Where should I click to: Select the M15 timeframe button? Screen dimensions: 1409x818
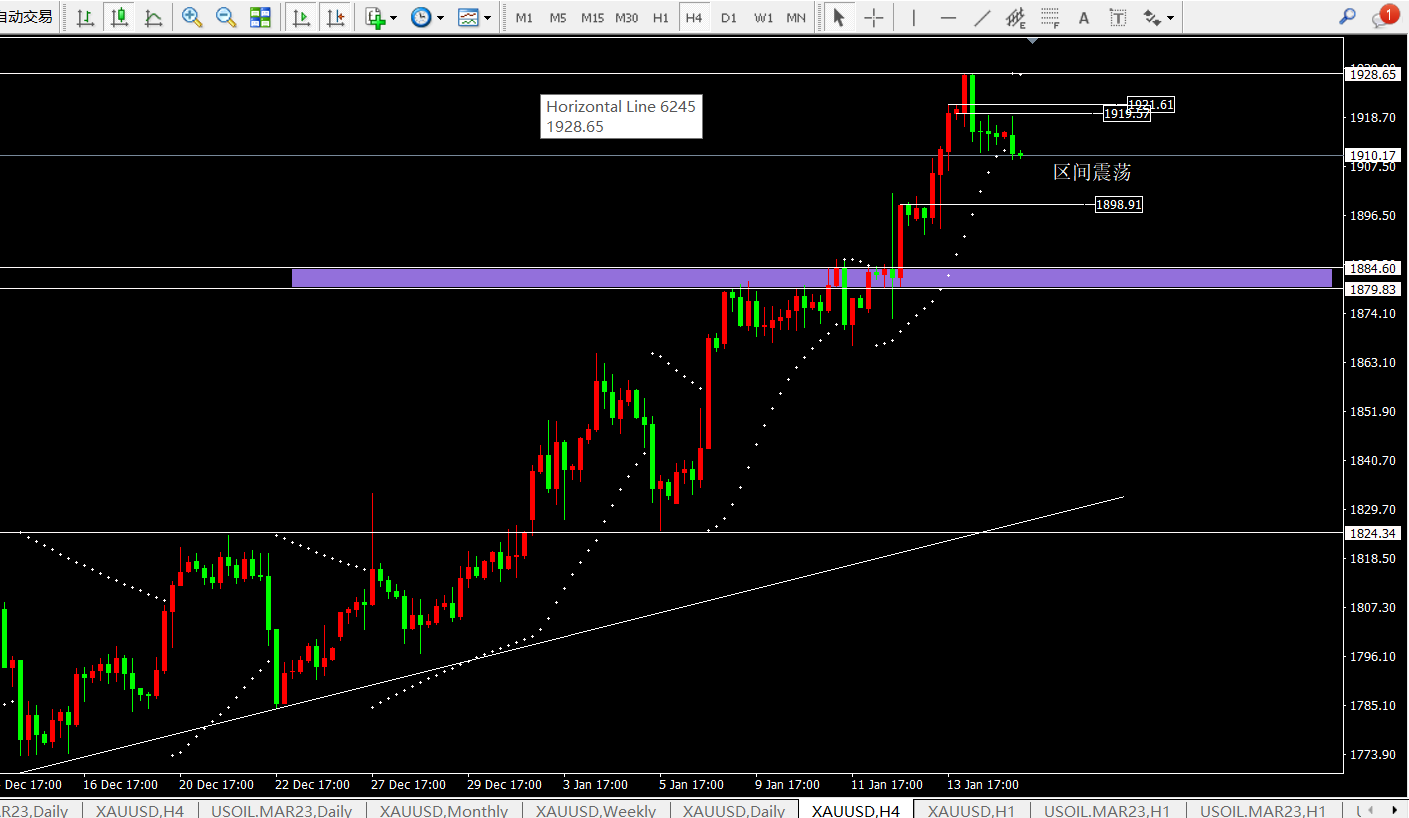[592, 17]
